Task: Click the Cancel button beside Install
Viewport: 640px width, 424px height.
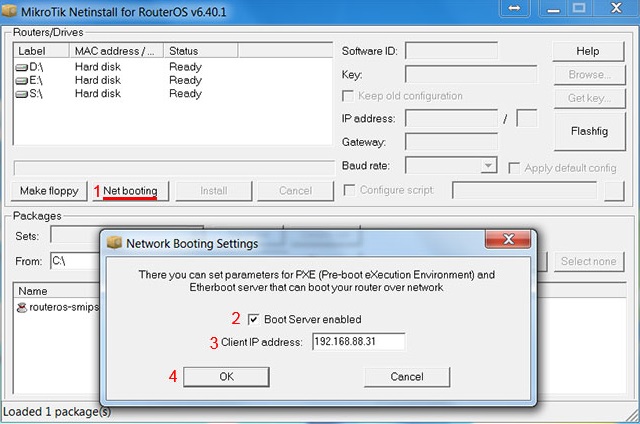Action: click(x=296, y=191)
